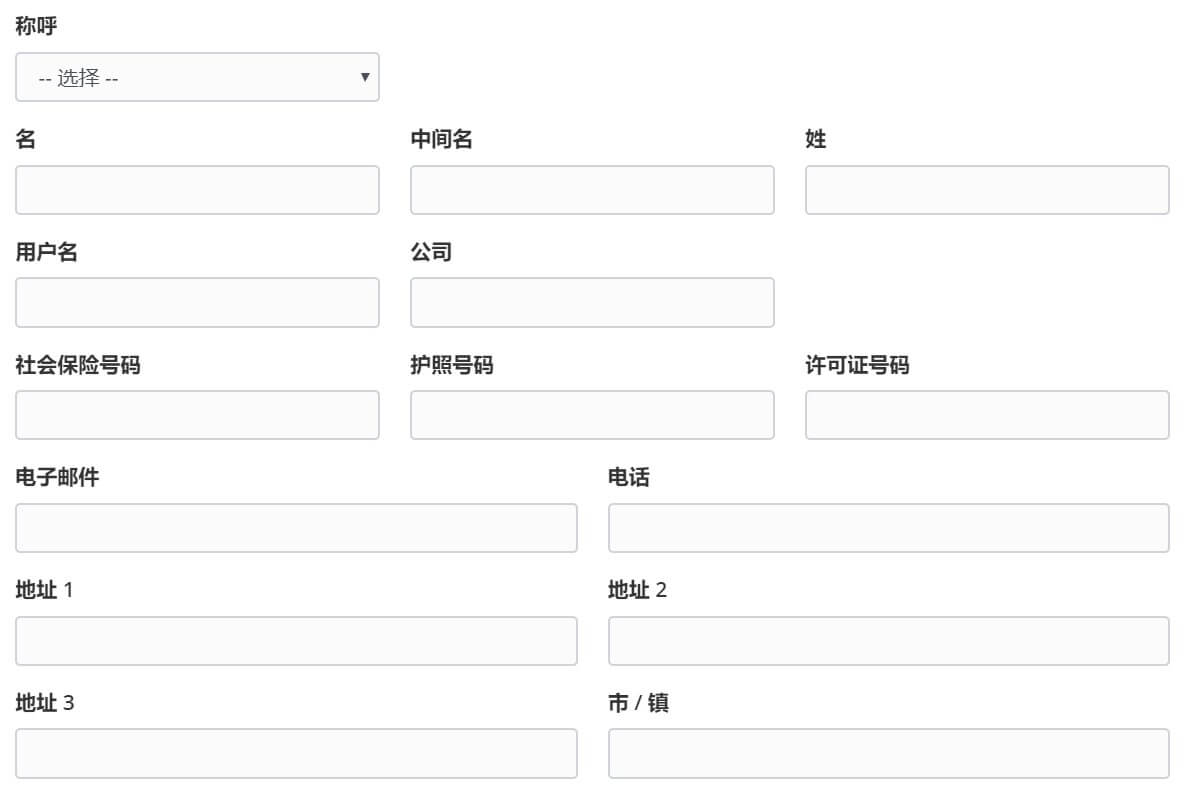This screenshot has height=790, width=1186.
Task: Click into the 地址 3 field
Action: coord(296,753)
